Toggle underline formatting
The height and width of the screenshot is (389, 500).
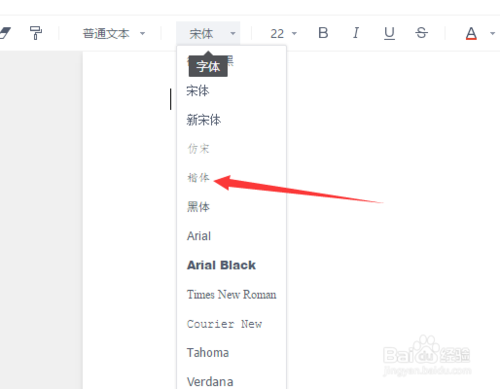tap(389, 33)
